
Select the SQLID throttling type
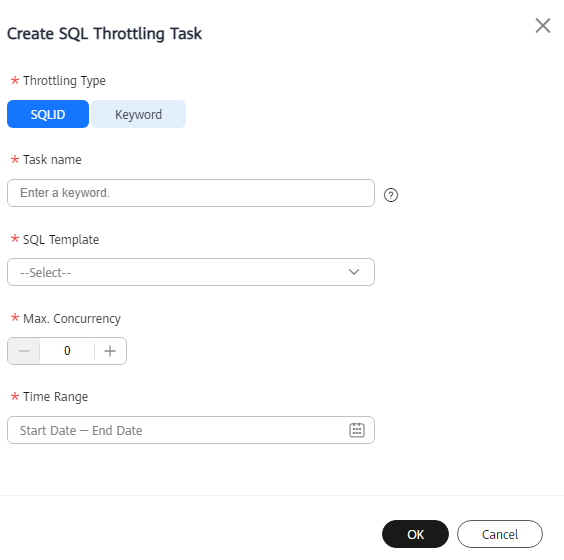(x=48, y=114)
